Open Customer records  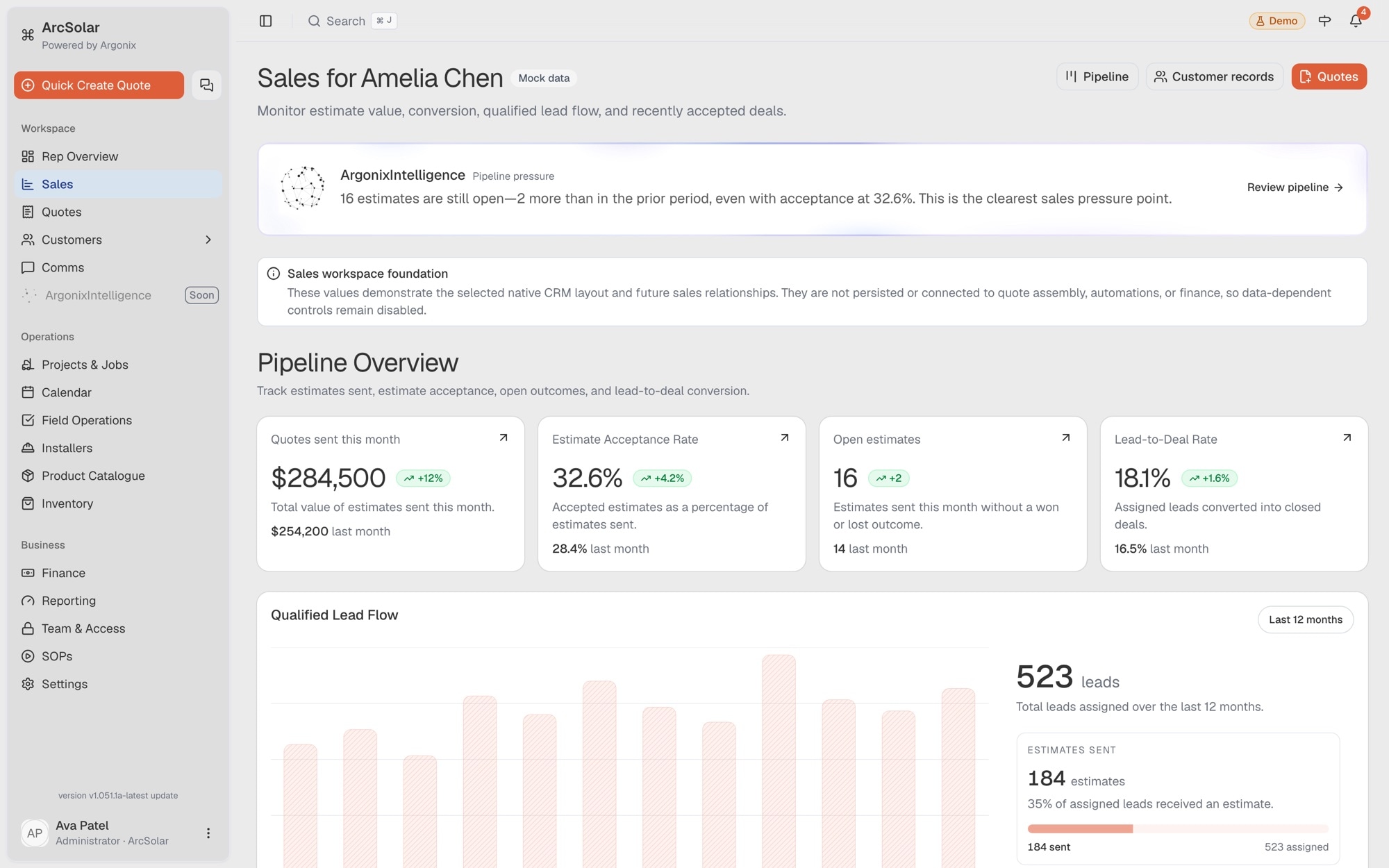point(1214,76)
